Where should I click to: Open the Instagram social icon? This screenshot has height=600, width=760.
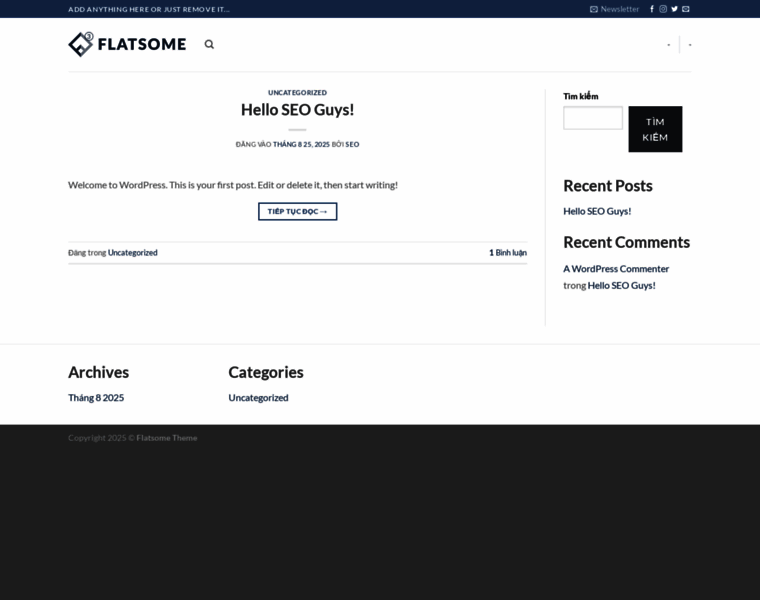(x=663, y=9)
